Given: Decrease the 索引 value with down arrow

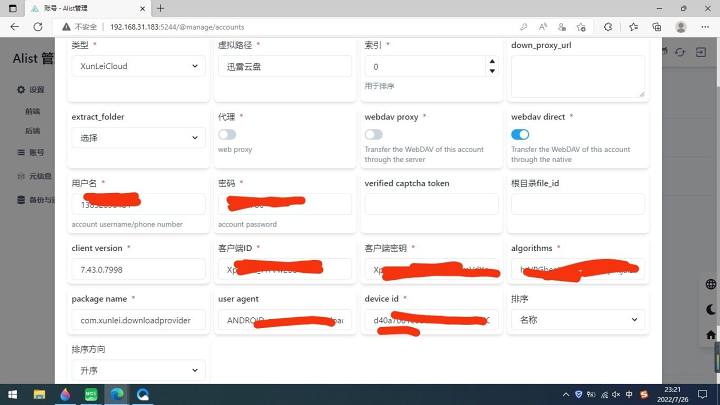Looking at the screenshot, I should [492, 71].
